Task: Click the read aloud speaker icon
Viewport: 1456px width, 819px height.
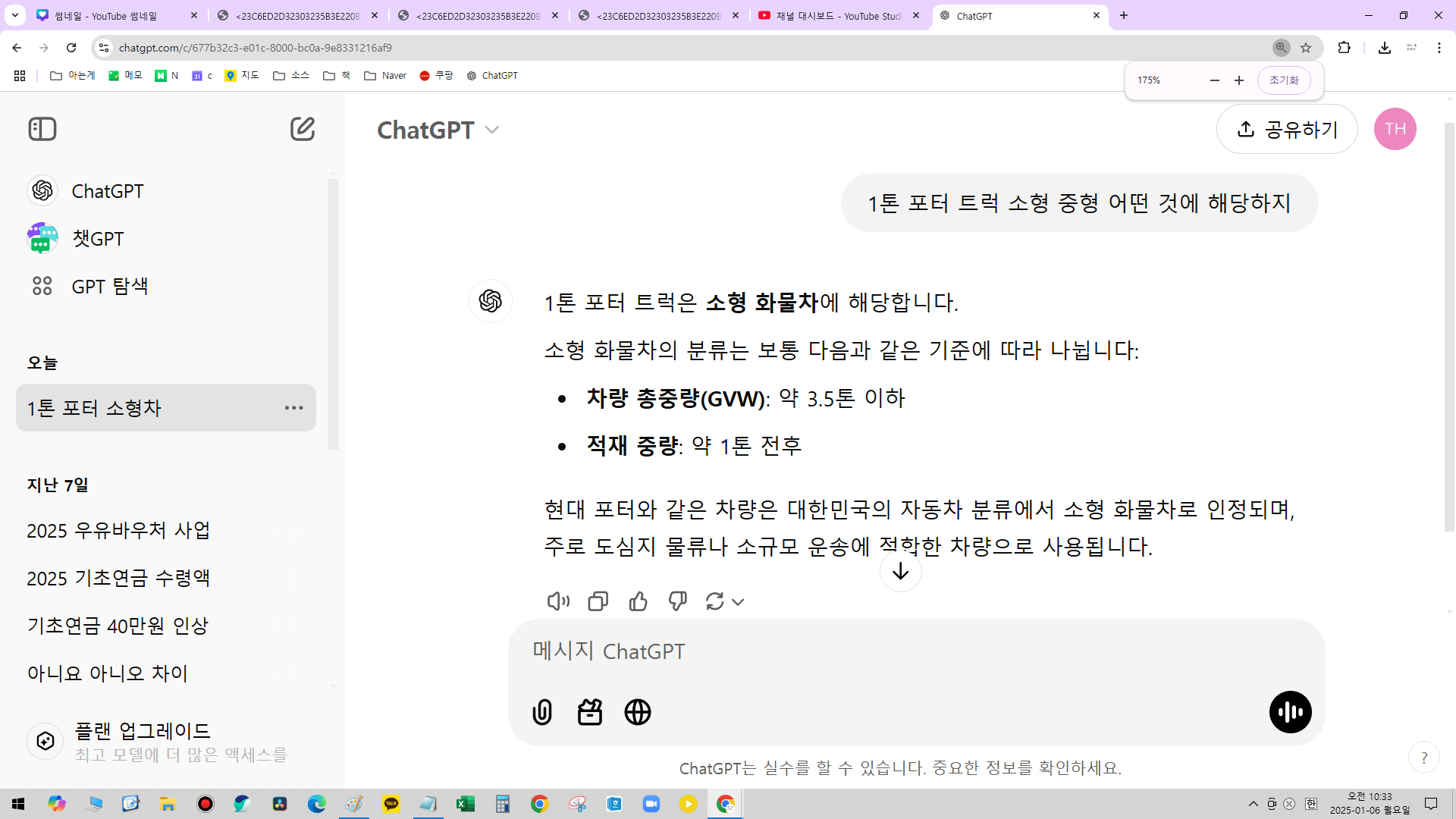Action: pos(558,601)
